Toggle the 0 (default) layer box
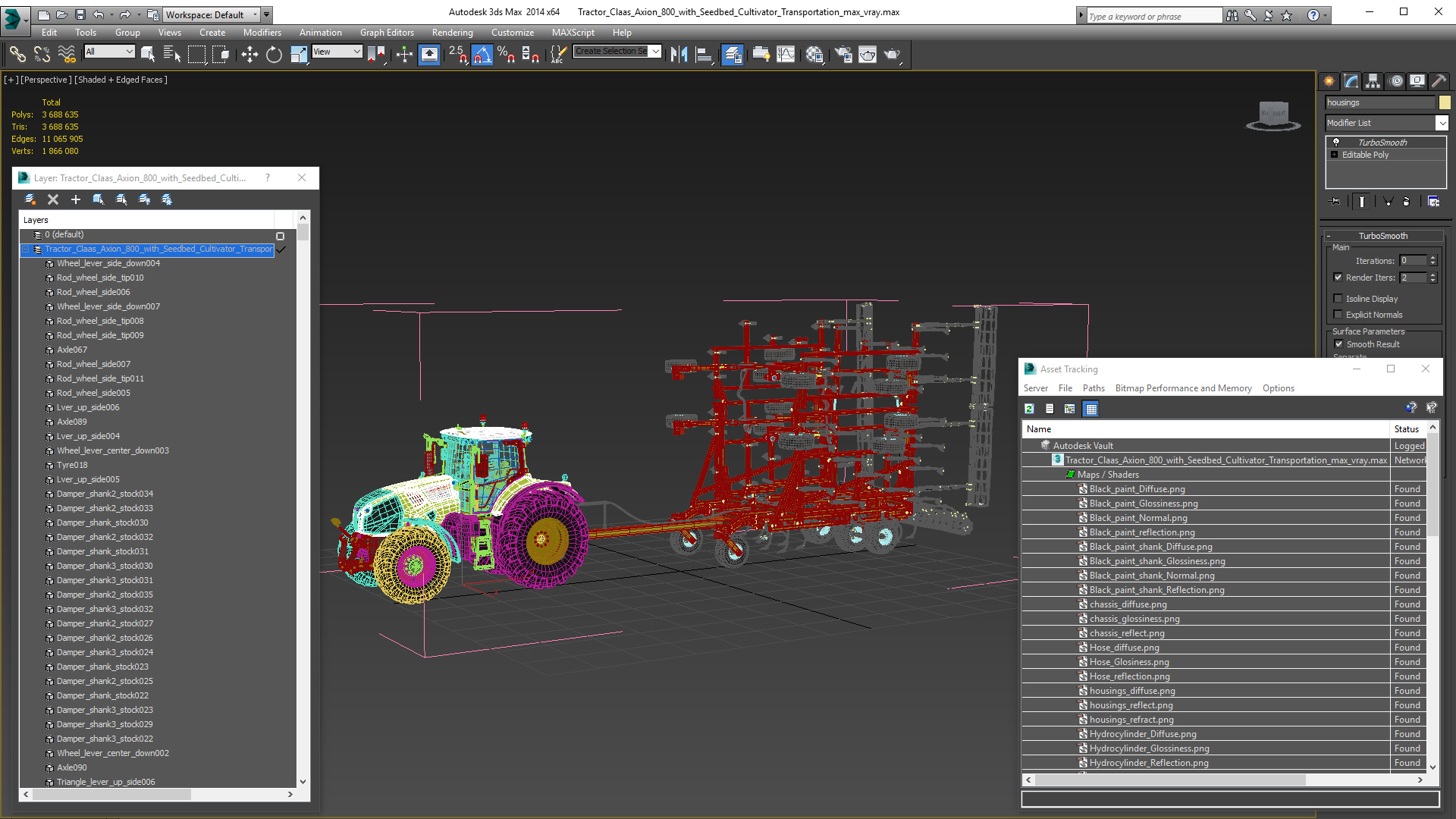 tap(280, 236)
